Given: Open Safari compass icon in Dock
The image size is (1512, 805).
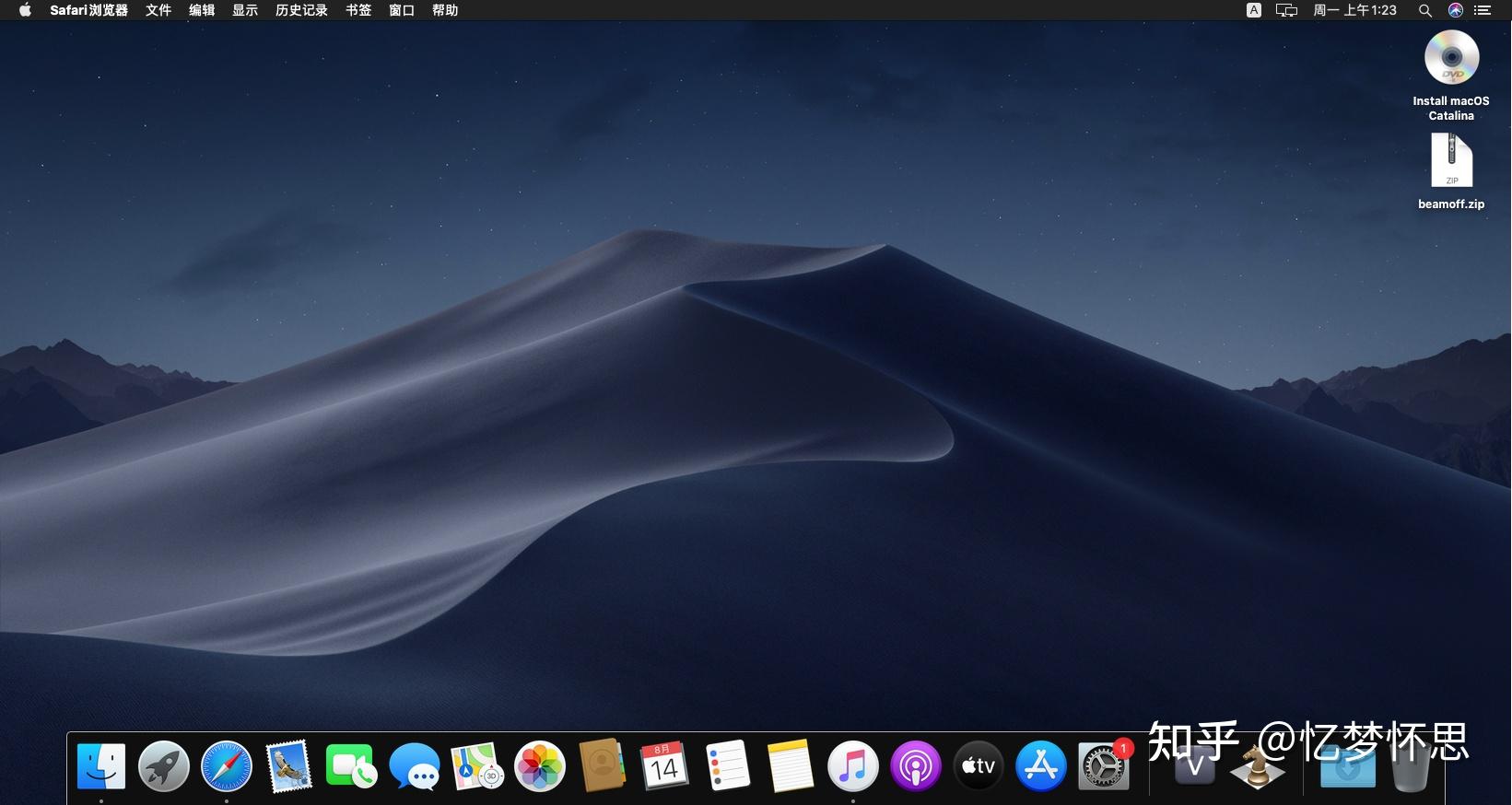Looking at the screenshot, I should coord(227,766).
